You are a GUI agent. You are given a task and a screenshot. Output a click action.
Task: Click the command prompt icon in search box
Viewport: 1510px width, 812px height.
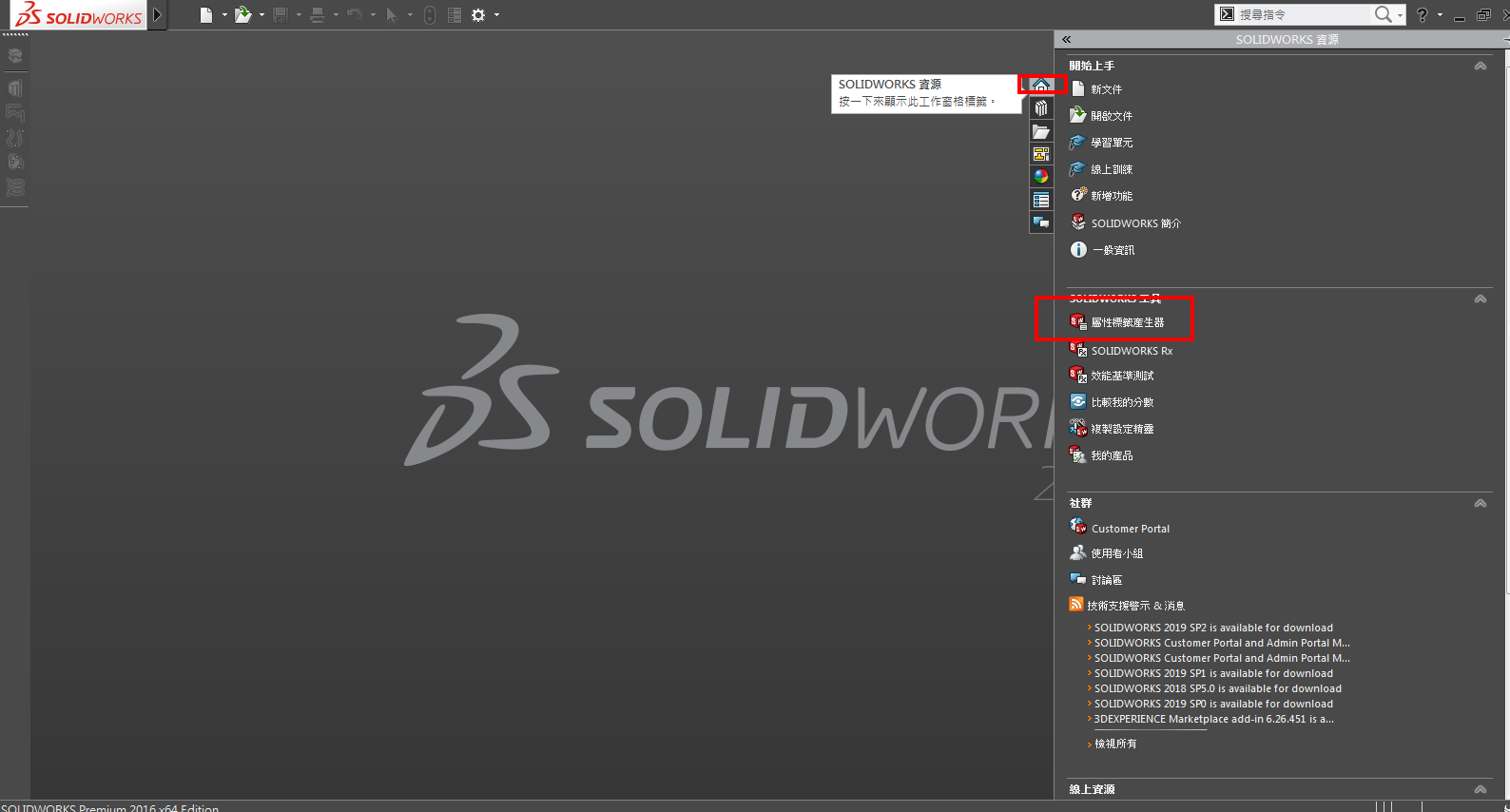(x=1227, y=14)
